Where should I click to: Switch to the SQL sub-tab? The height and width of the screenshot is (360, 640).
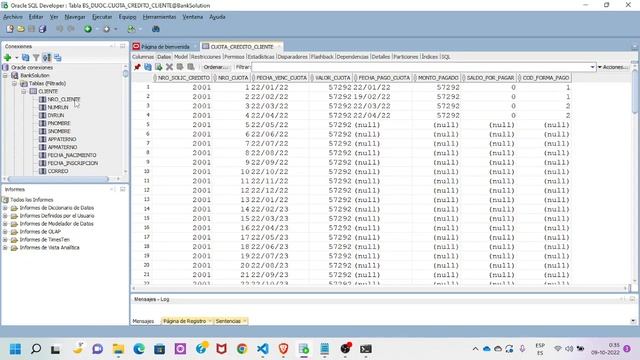click(x=446, y=57)
